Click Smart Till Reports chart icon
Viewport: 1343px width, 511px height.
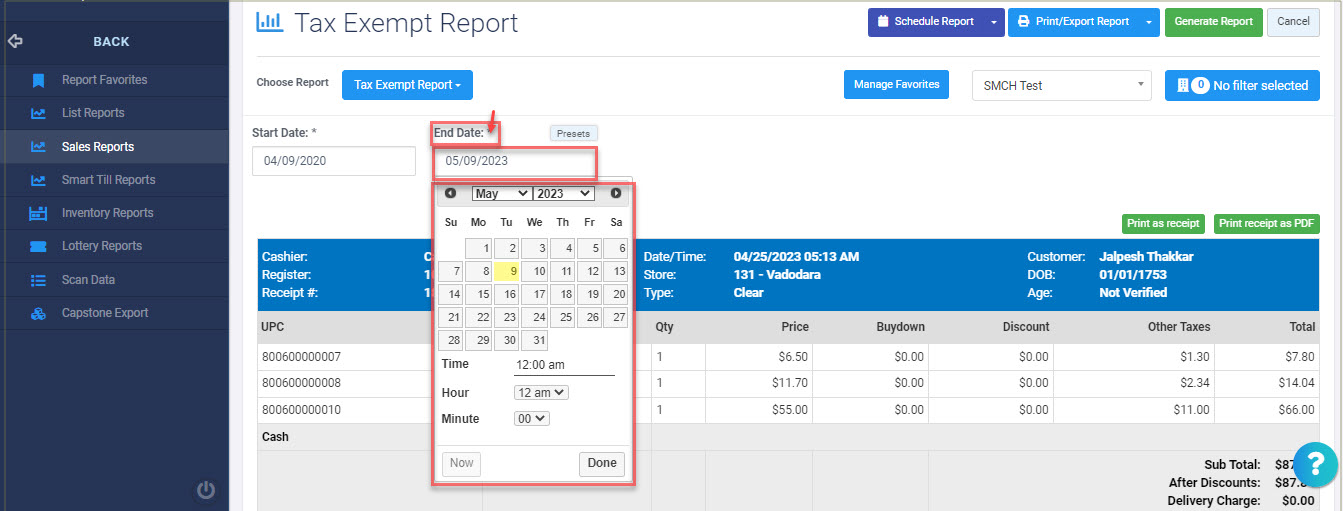38,180
